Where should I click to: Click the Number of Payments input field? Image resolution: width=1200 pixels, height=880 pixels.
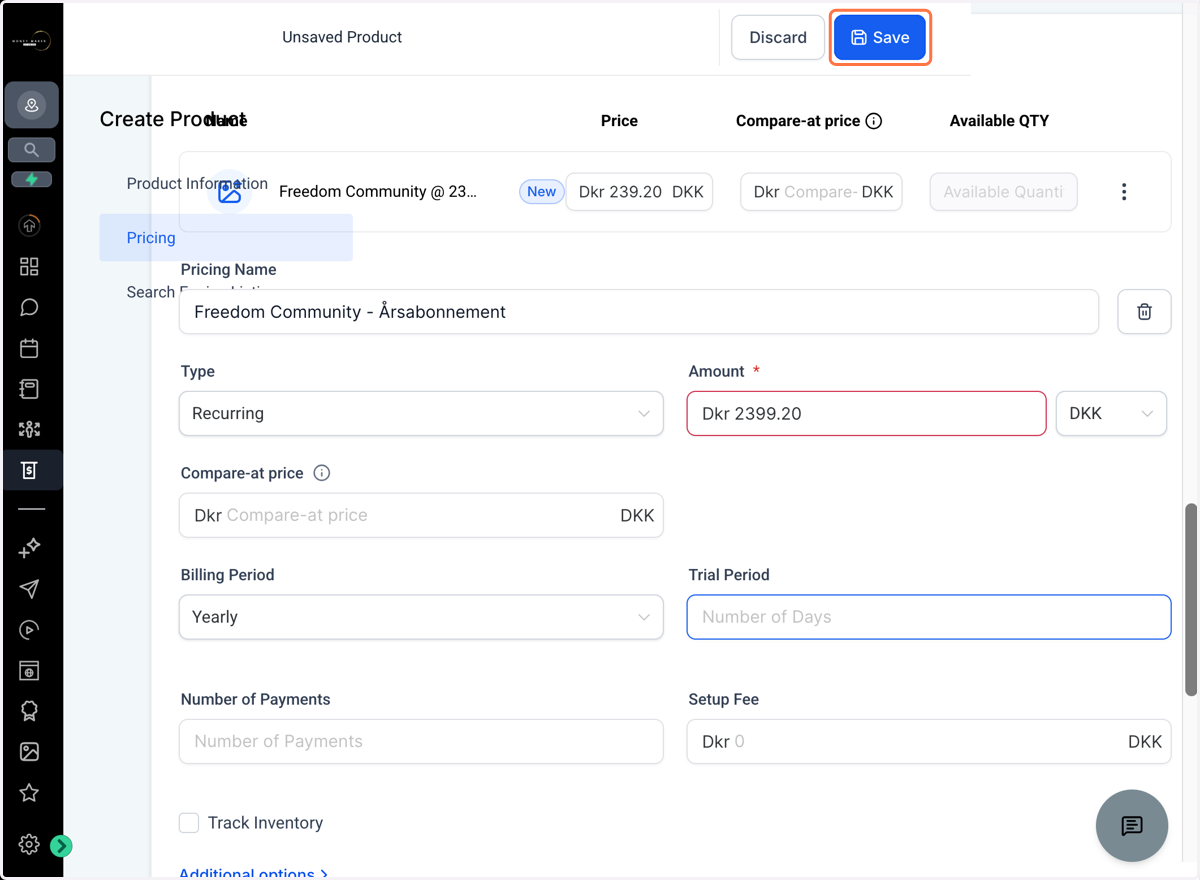(421, 741)
